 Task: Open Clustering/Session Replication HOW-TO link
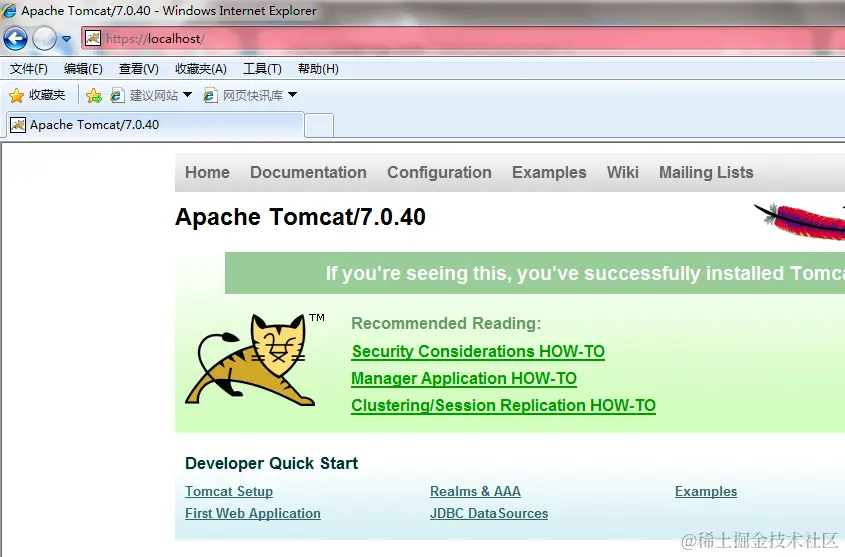(503, 405)
